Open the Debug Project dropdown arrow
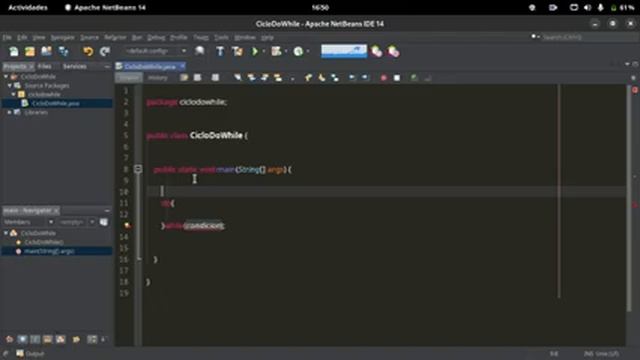Image resolution: width=640 pixels, height=360 pixels. pos(286,51)
